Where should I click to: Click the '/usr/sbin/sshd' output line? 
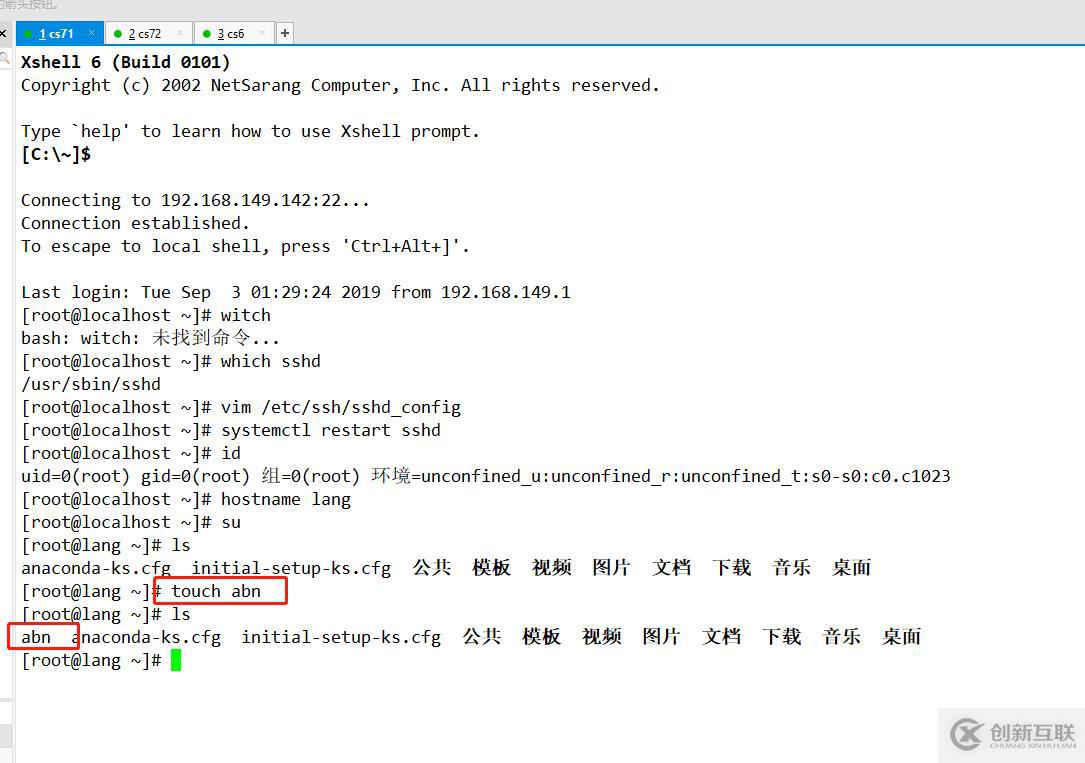(91, 384)
